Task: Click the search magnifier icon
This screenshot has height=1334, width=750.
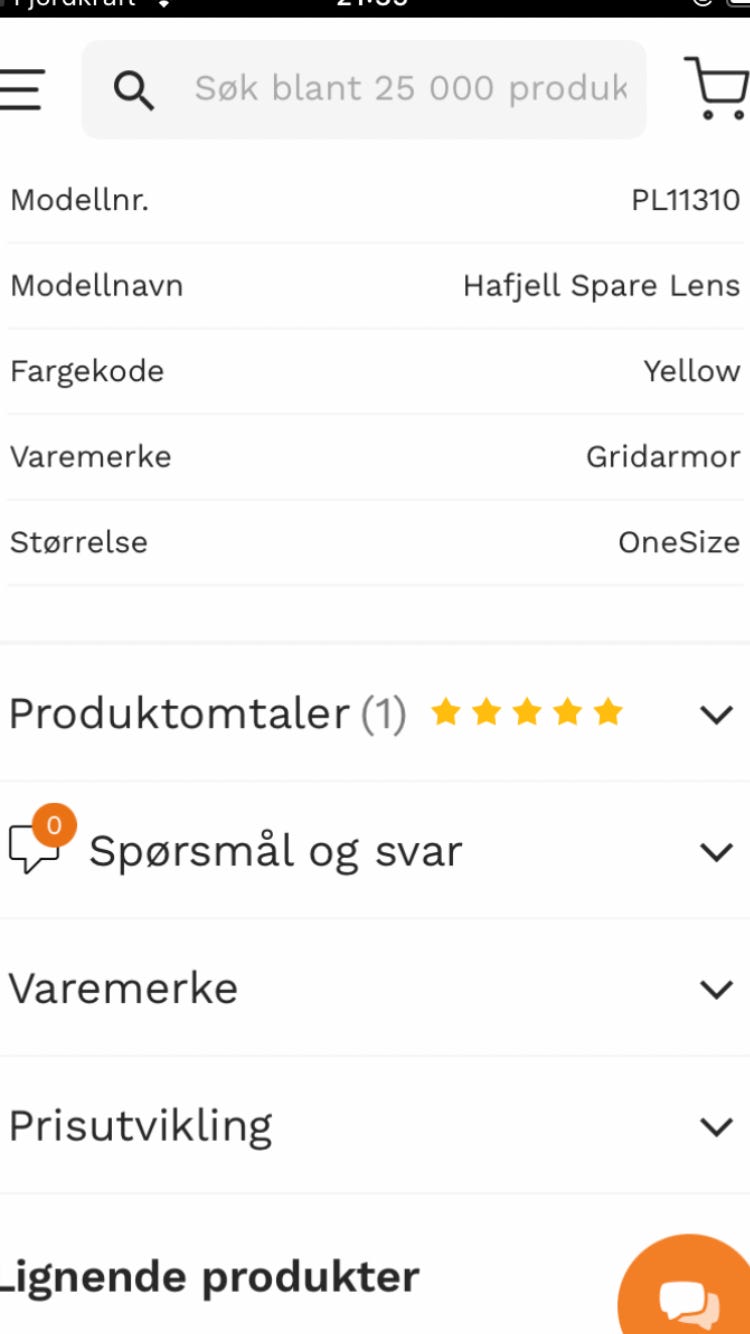Action: tap(133, 90)
